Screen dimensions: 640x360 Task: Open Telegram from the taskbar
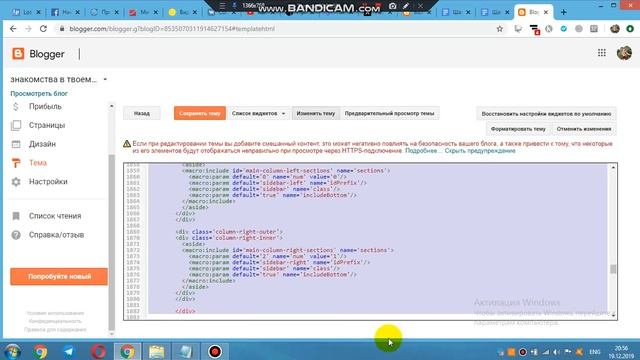[x=69, y=351]
